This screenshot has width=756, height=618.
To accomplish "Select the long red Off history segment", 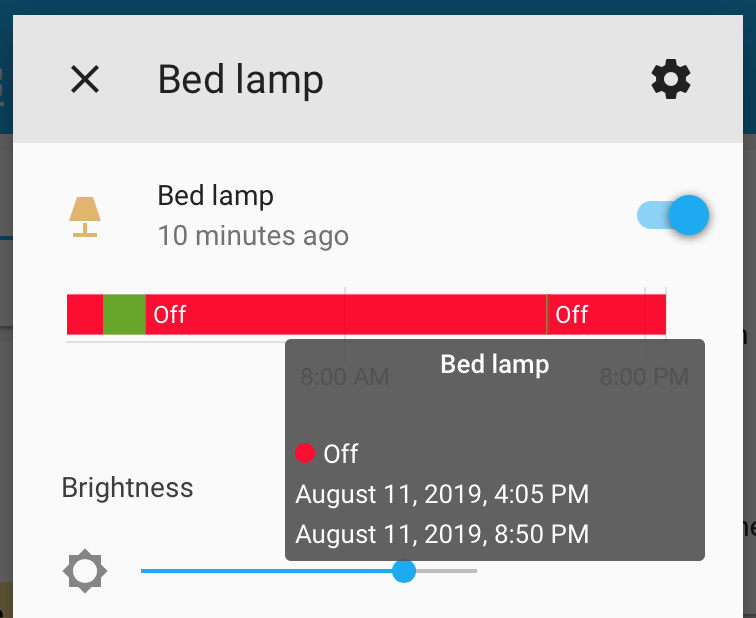I will (x=345, y=315).
